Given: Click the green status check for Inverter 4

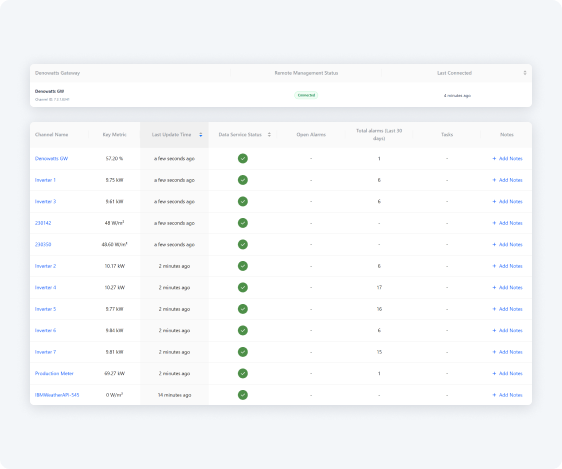Looking at the screenshot, I should pyautogui.click(x=243, y=287).
